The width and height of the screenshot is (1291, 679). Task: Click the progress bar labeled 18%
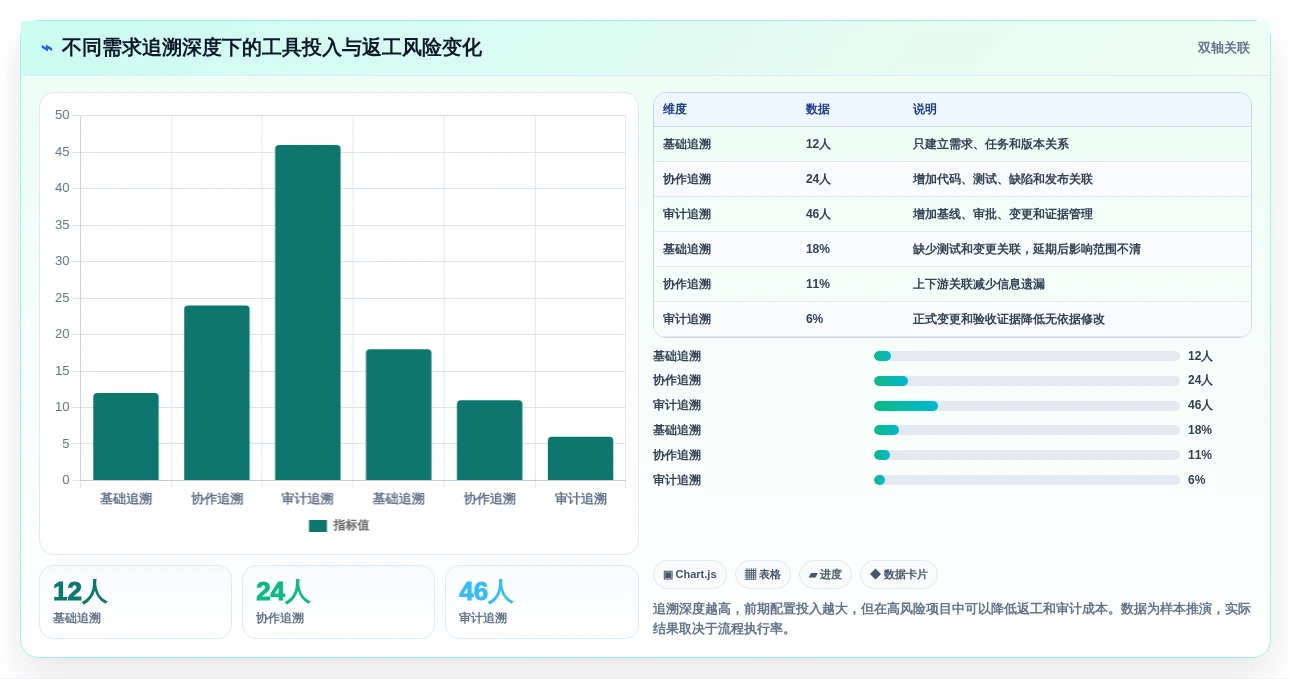click(x=1027, y=430)
